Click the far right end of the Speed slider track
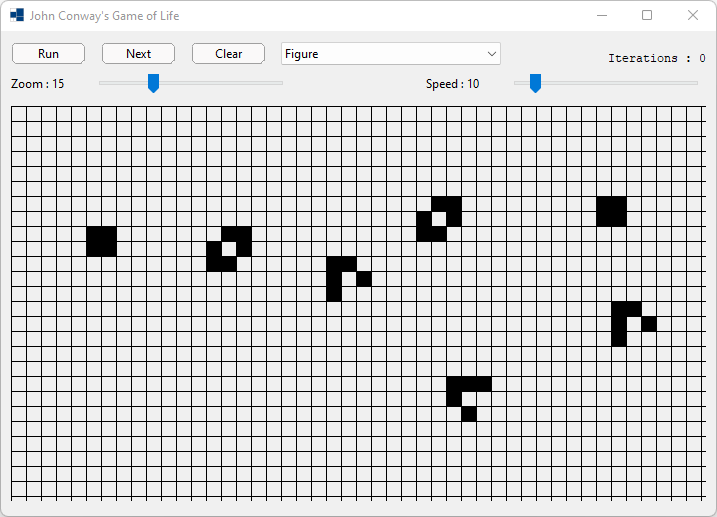Image resolution: width=717 pixels, height=517 pixels. (x=695, y=83)
